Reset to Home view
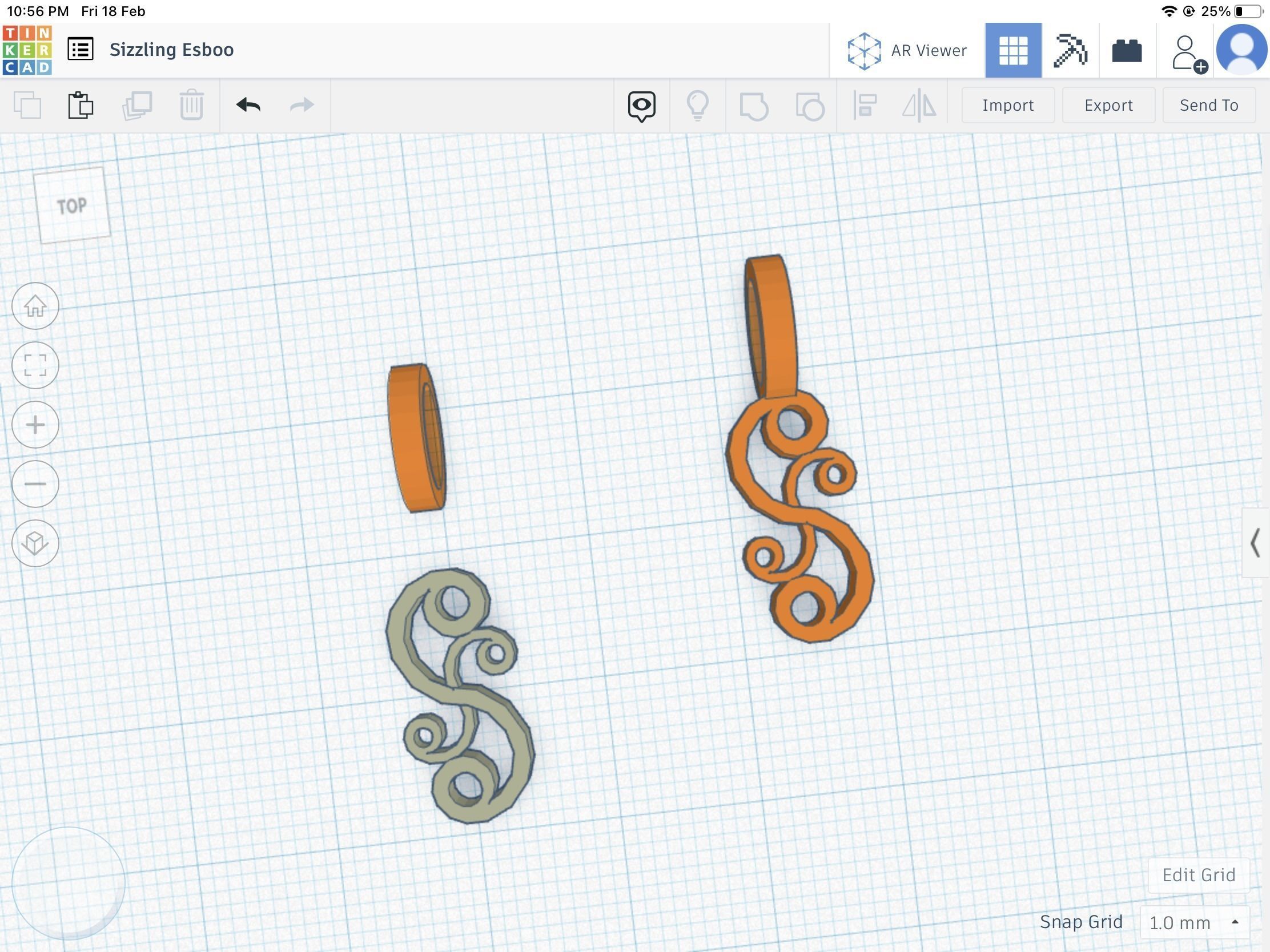The height and width of the screenshot is (952, 1270). coord(35,306)
